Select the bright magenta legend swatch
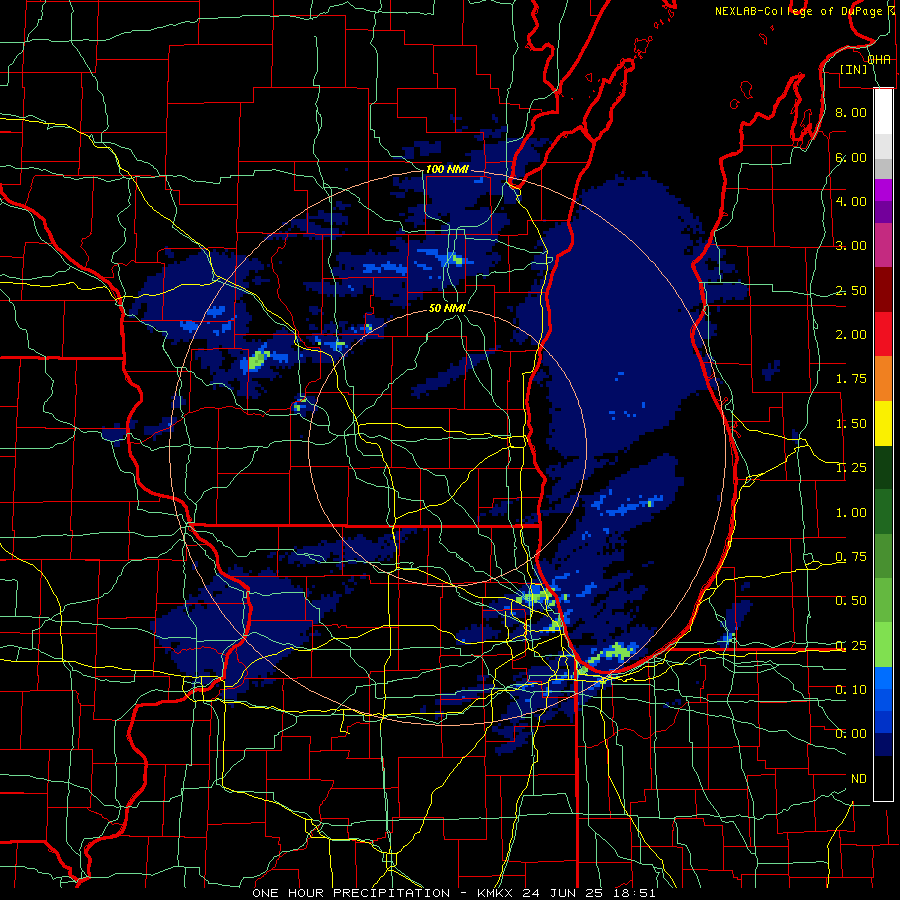This screenshot has width=900, height=900. click(883, 190)
